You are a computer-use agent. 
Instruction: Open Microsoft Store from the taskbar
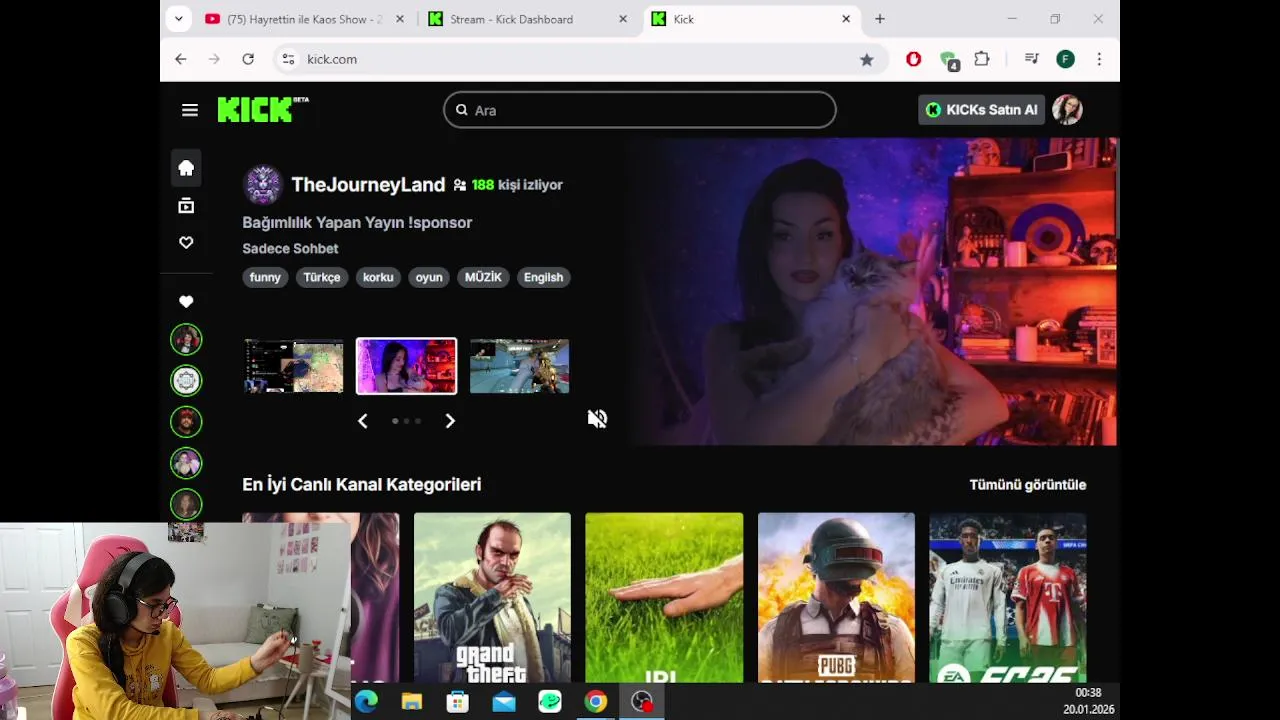(458, 702)
